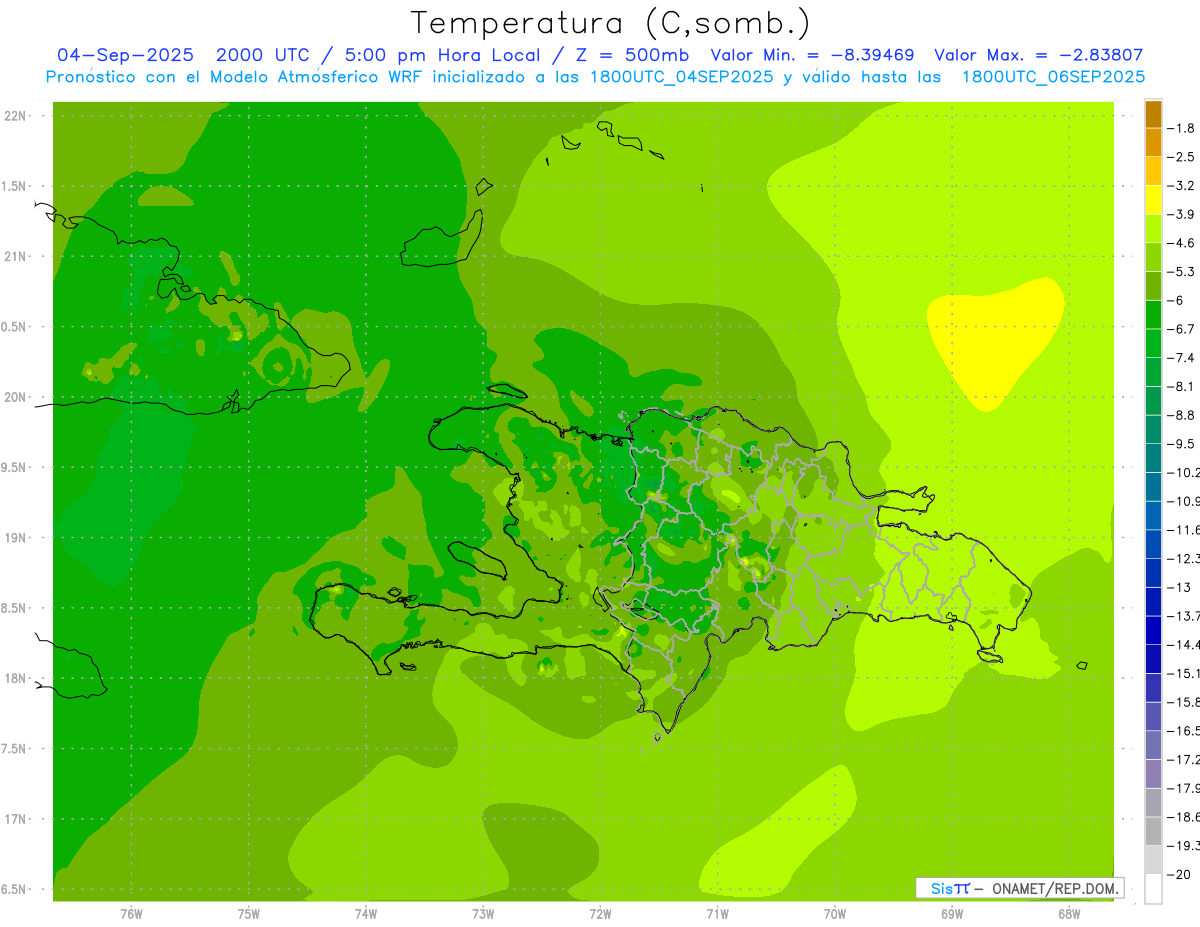
Task: Click the SisTT ONAMET/REP.DOM. logo box
Action: (x=1020, y=888)
